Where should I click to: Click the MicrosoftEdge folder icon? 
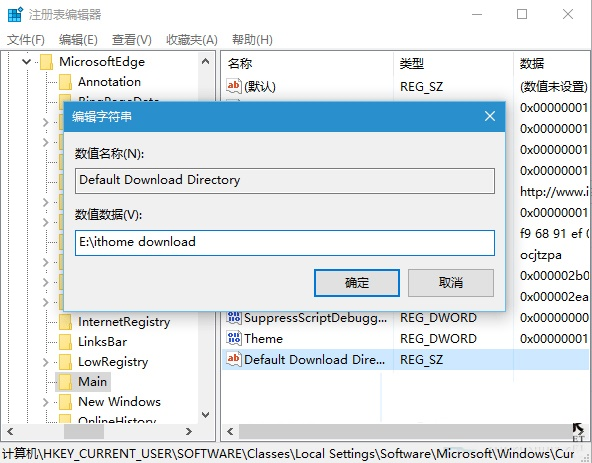[47, 62]
